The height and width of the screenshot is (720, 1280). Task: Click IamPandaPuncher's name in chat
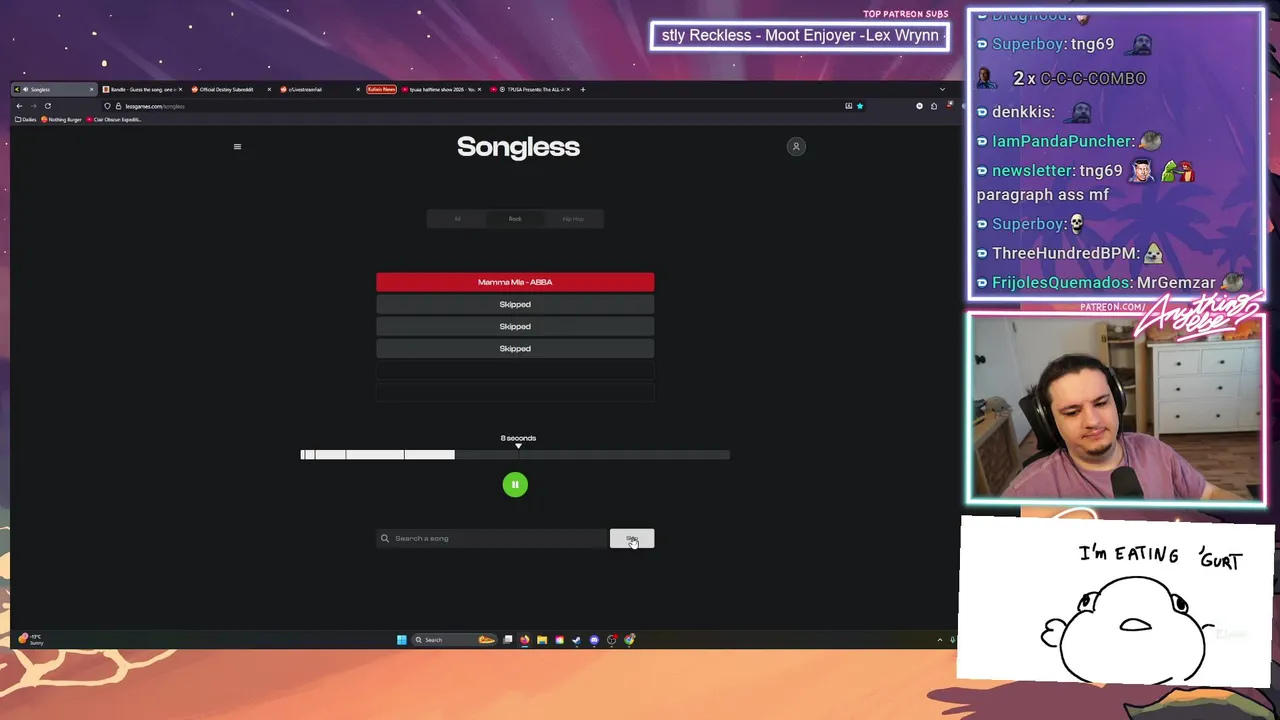(x=1062, y=141)
